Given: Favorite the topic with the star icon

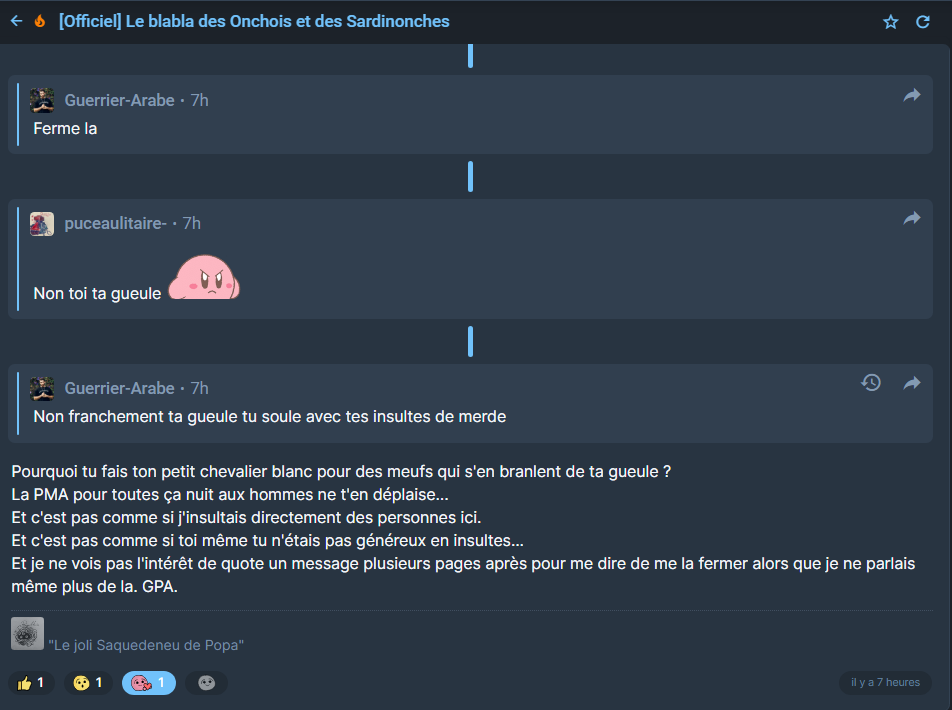Looking at the screenshot, I should tap(891, 22).
